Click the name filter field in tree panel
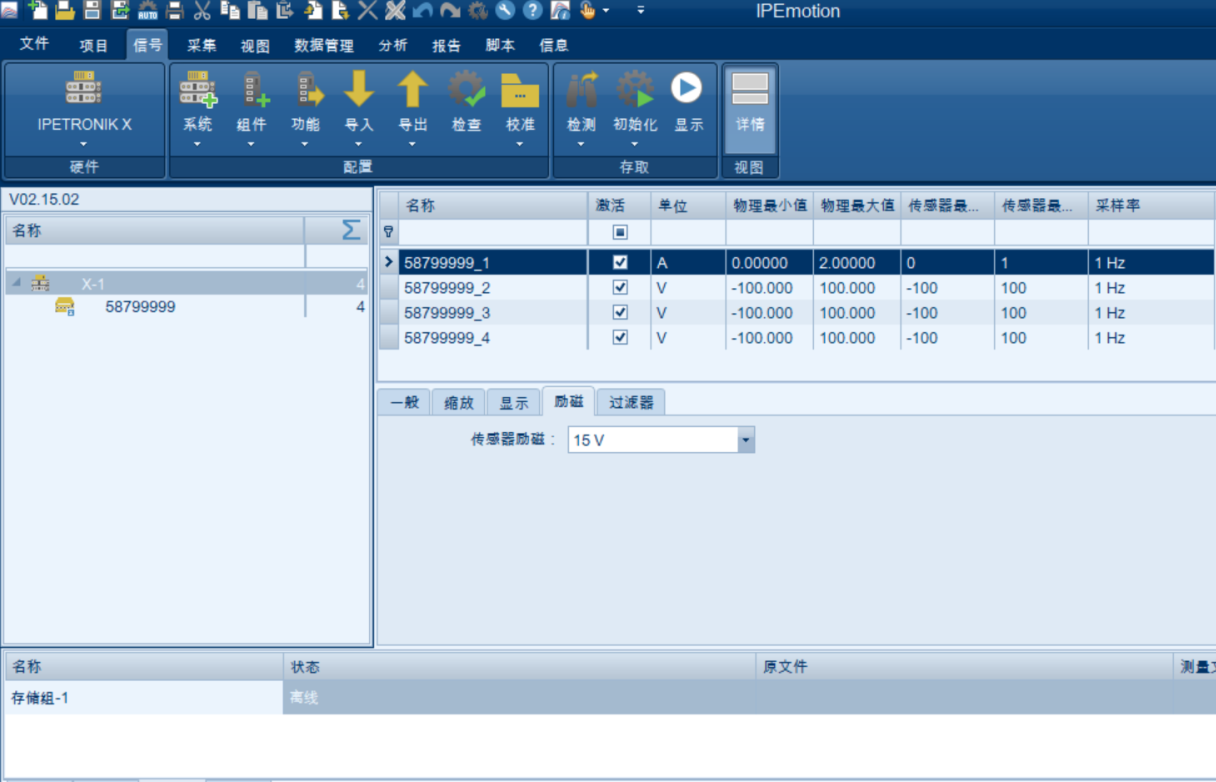The width and height of the screenshot is (1216, 782). pyautogui.click(x=155, y=256)
